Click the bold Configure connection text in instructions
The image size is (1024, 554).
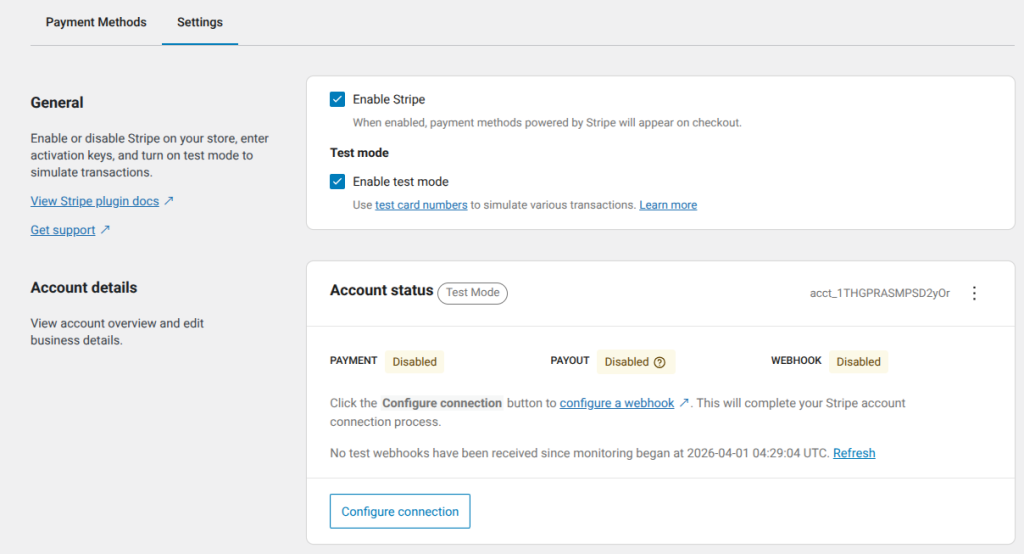[442, 403]
